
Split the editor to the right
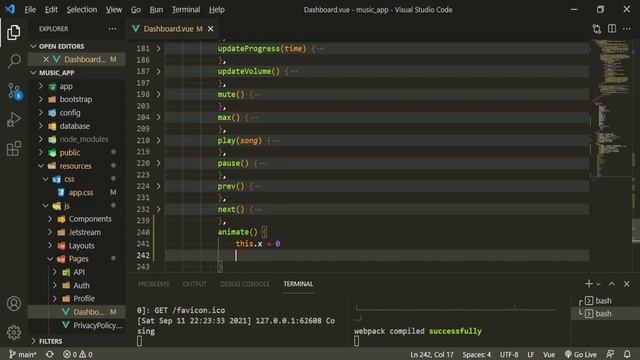[612, 29]
